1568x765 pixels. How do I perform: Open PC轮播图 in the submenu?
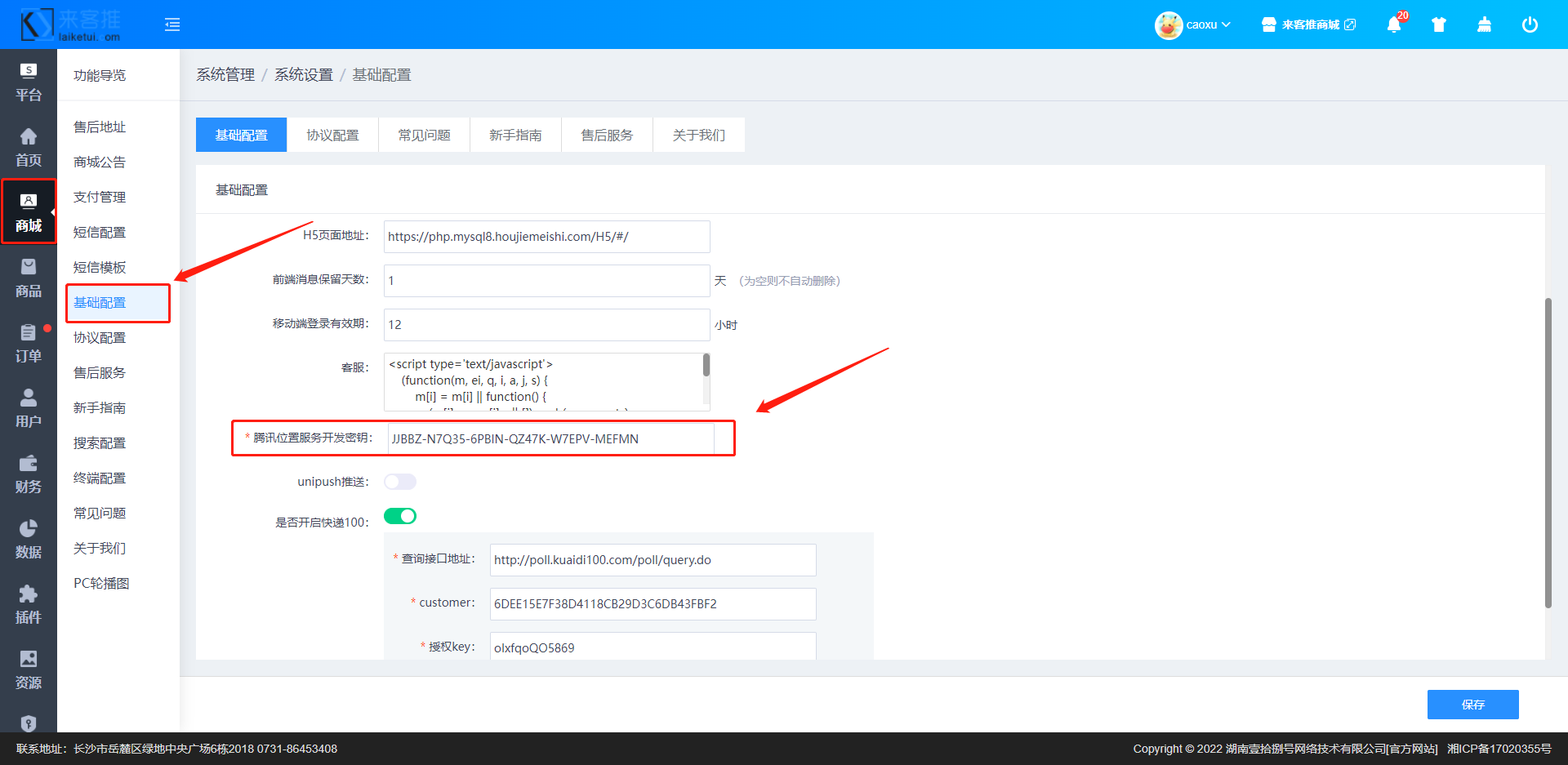101,583
